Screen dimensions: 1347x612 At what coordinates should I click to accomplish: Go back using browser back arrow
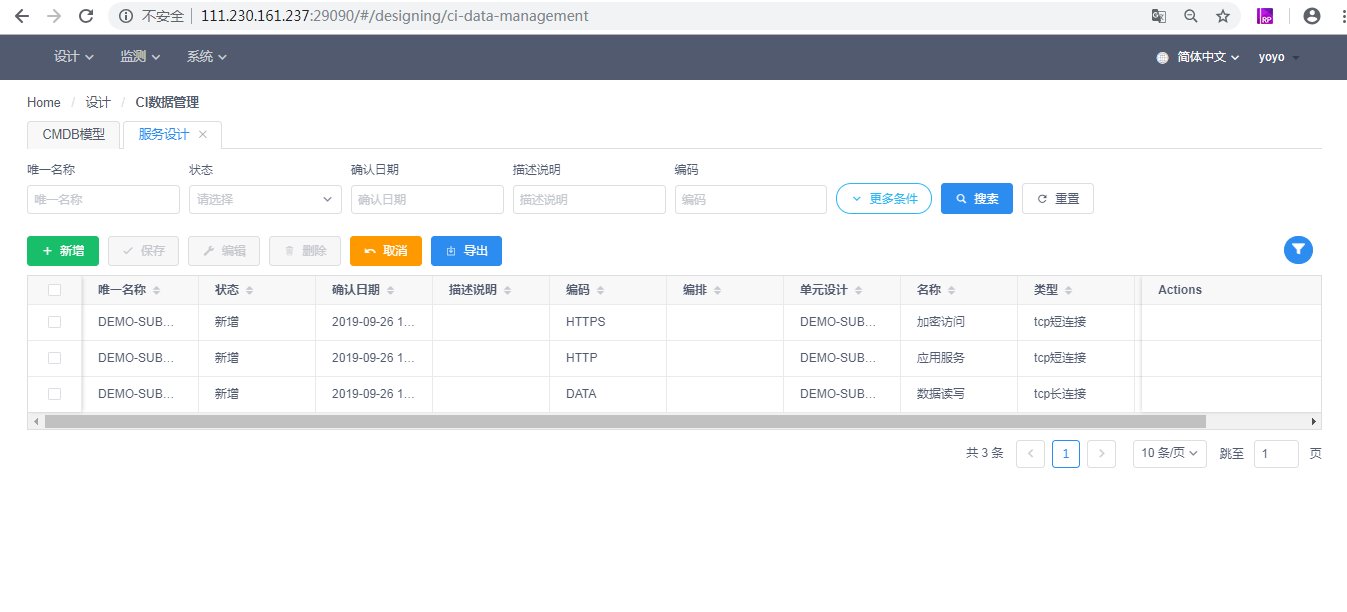click(x=21, y=16)
